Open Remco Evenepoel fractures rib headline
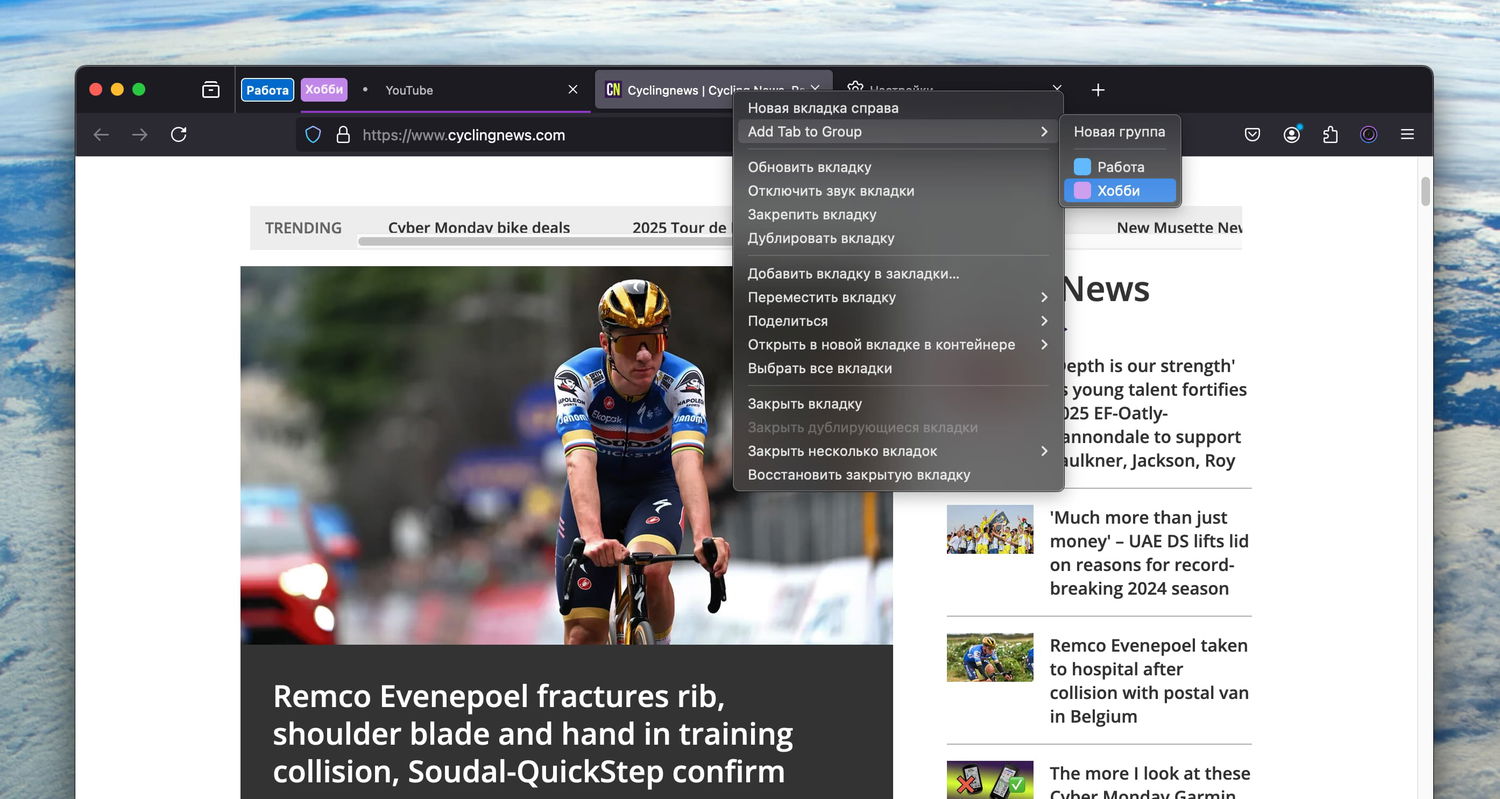 (x=532, y=734)
